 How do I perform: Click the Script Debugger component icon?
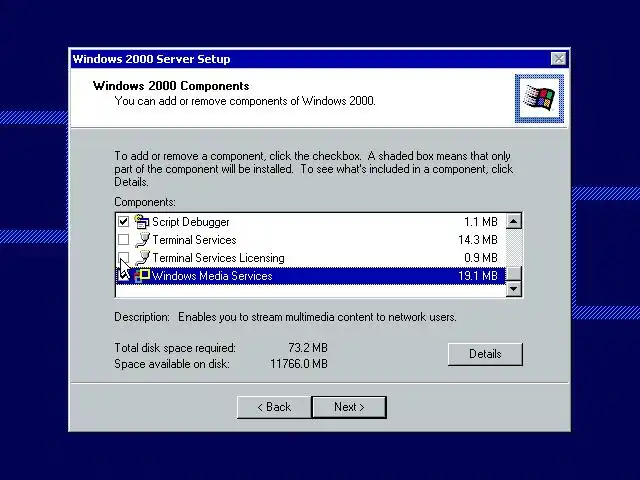click(142, 222)
